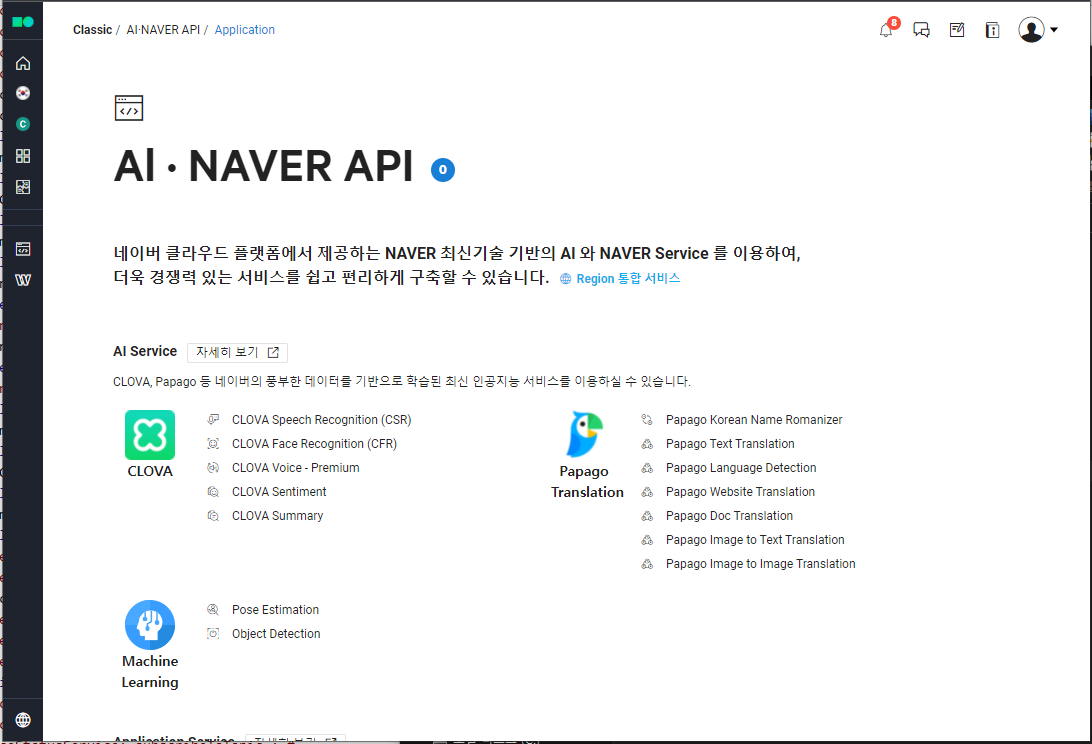Viewport: 1092px width, 744px height.
Task: Click the code window icon above title
Action: pos(129,108)
